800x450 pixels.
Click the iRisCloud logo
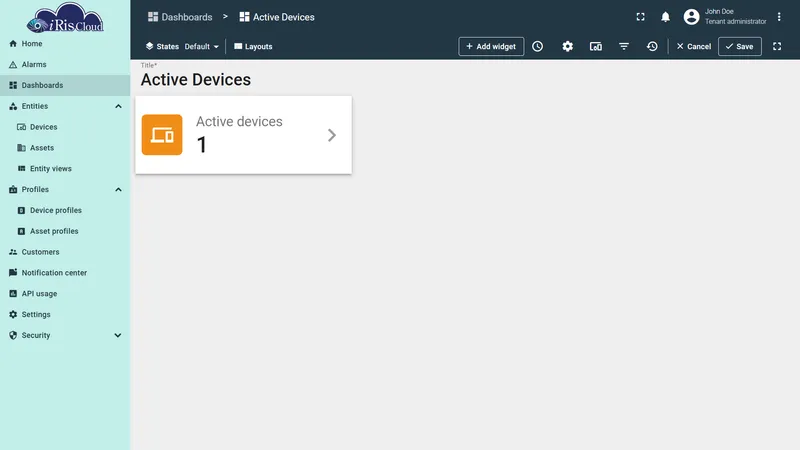[x=65, y=18]
